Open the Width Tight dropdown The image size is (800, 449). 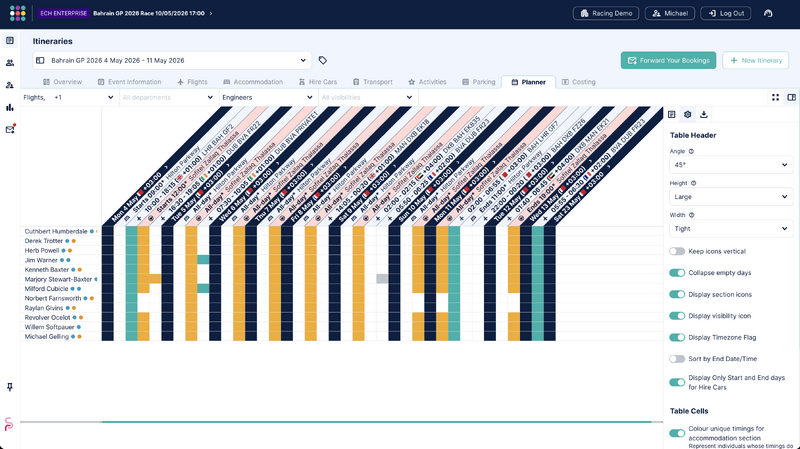point(731,229)
